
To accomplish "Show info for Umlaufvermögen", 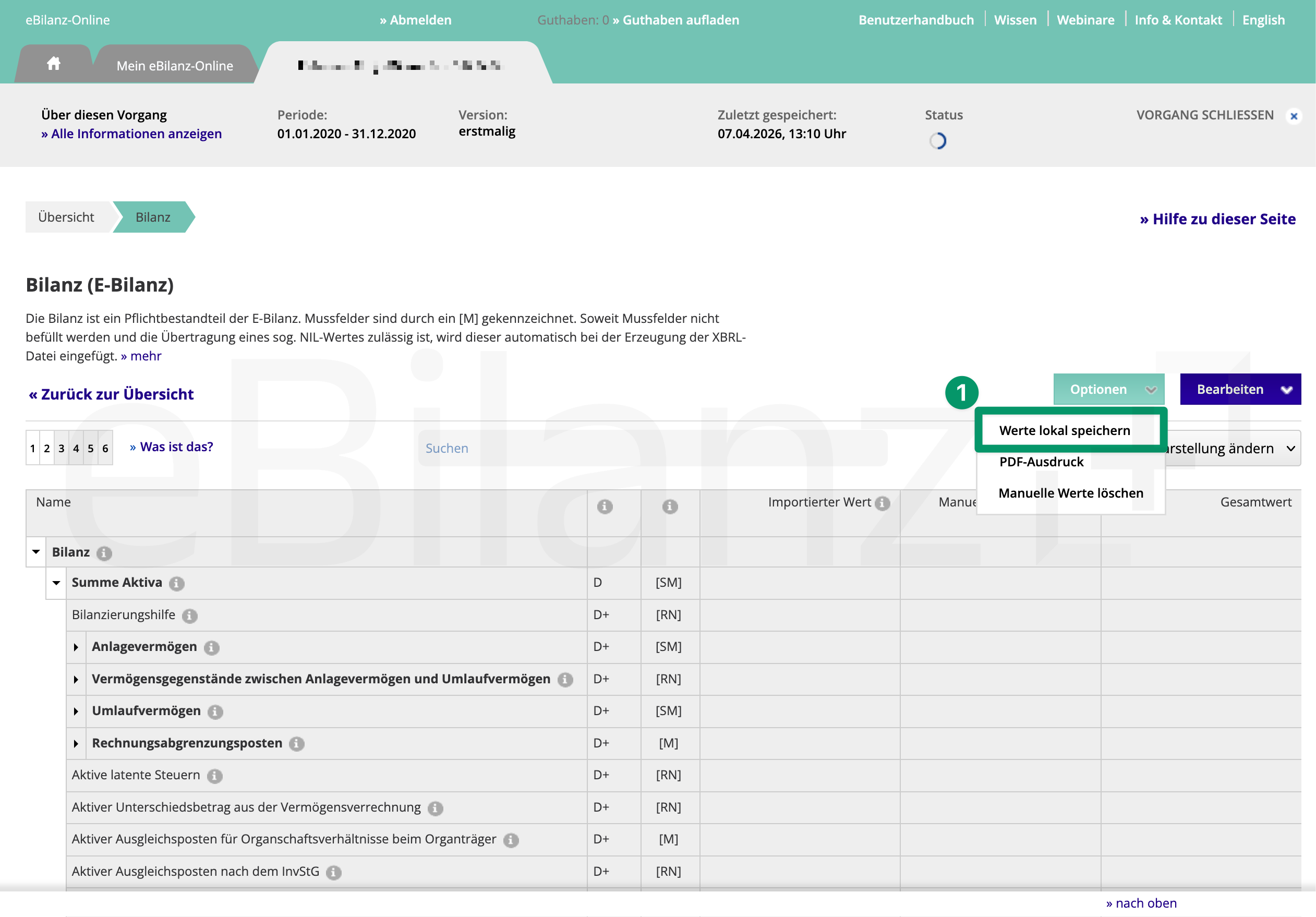I will tap(215, 712).
